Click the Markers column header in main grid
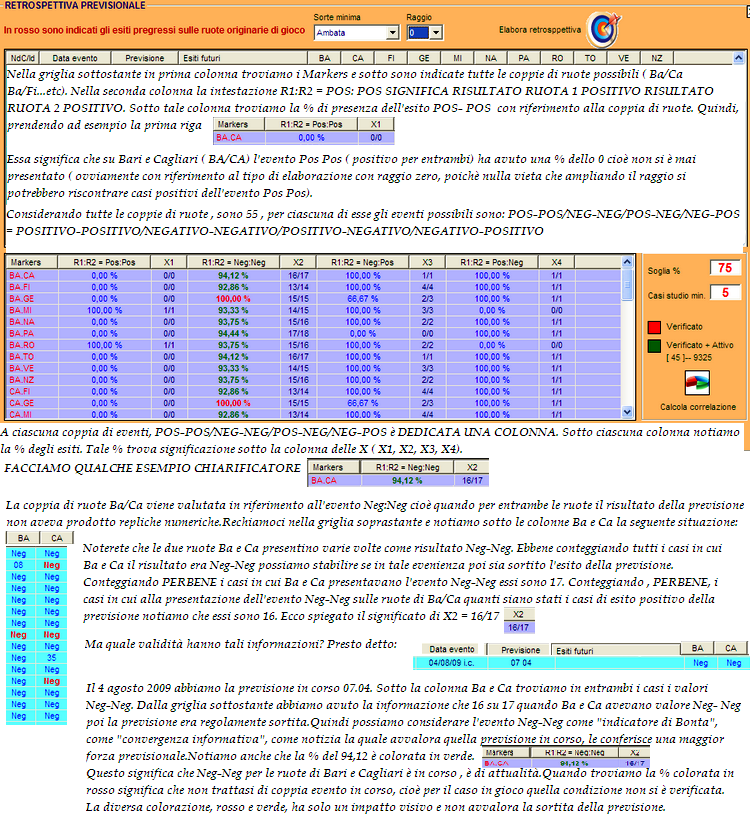The height and width of the screenshot is (840, 750). coord(32,262)
